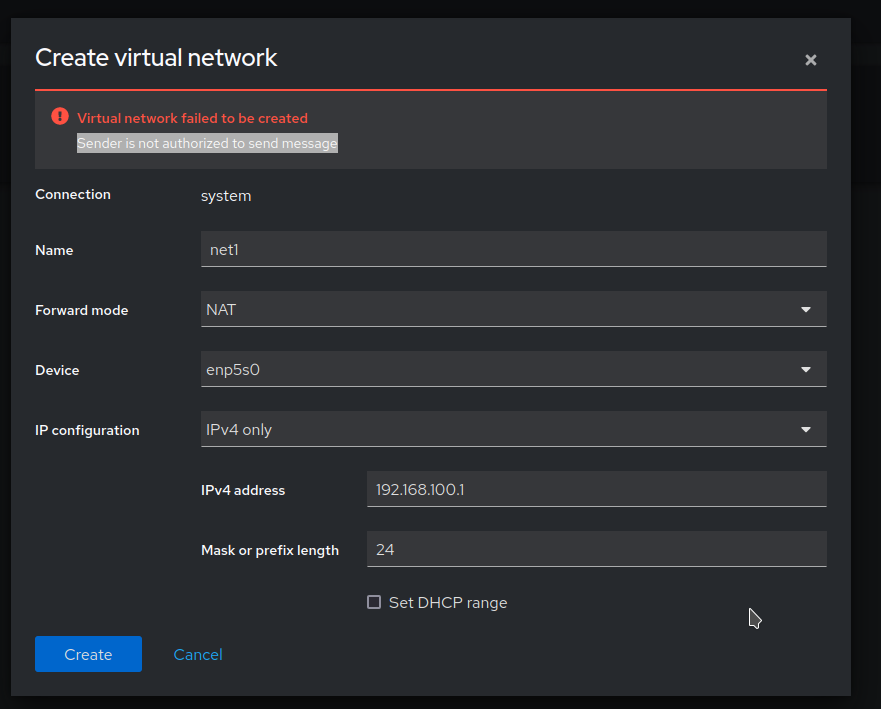Expand the Device selector showing enp5s0
This screenshot has width=881, height=709.
click(513, 369)
